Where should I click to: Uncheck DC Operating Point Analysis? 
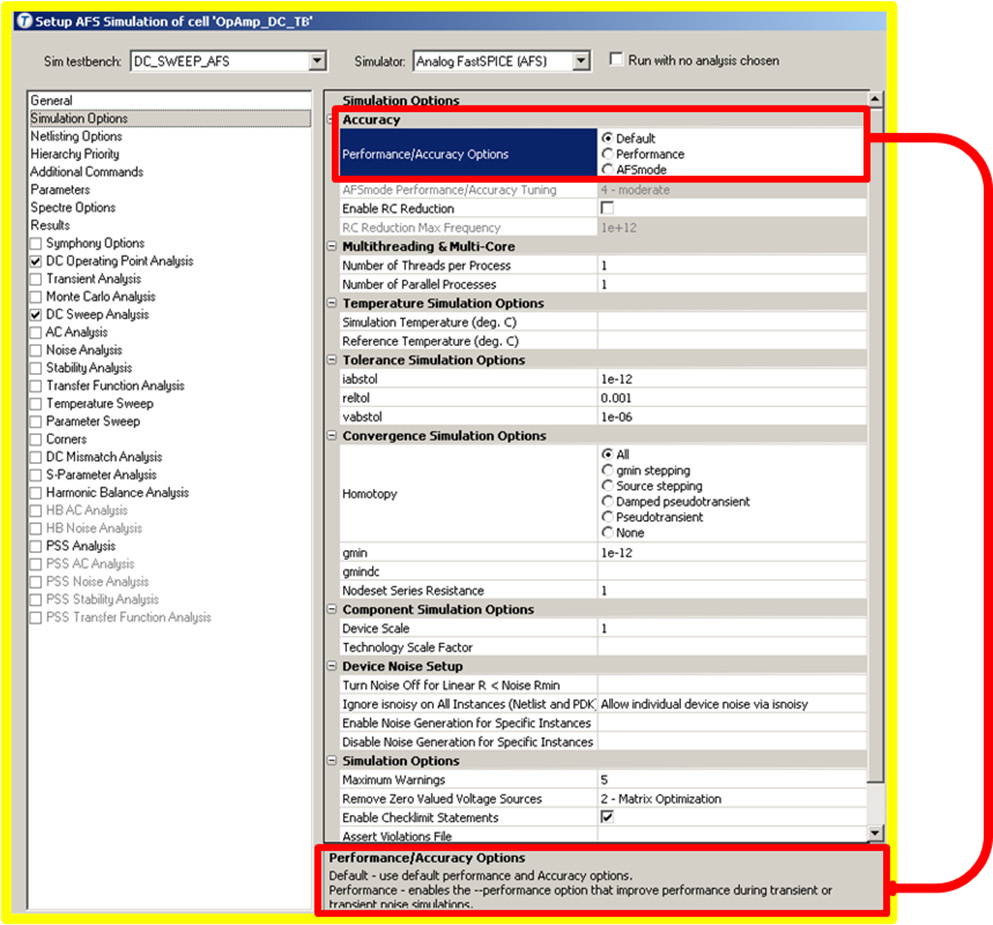36,261
